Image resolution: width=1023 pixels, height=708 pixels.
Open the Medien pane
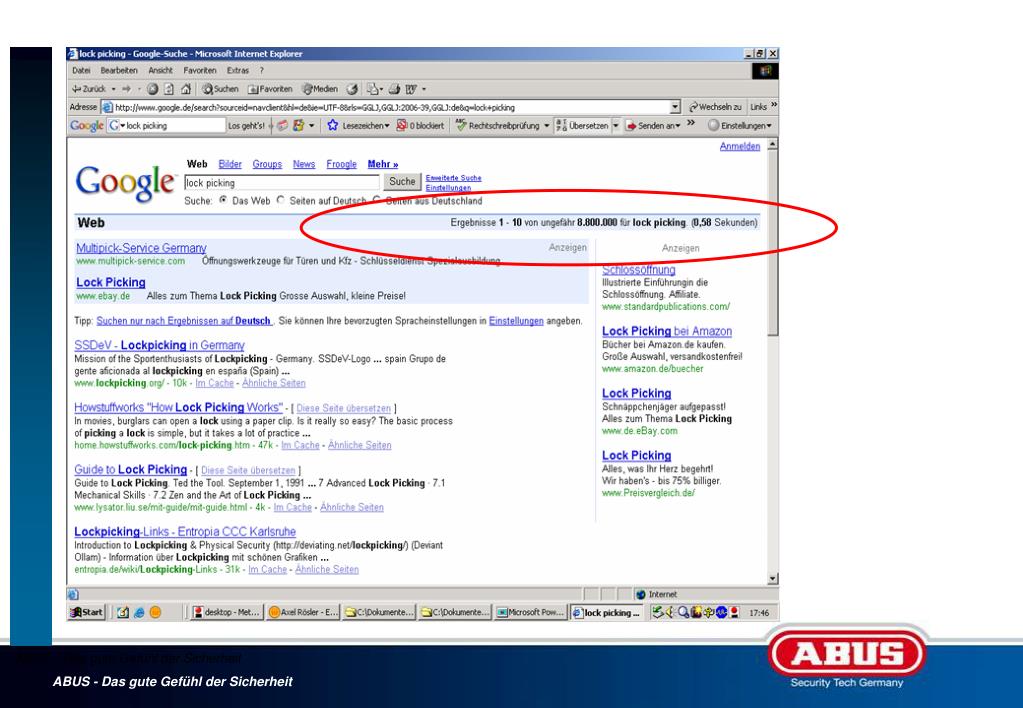tap(320, 89)
